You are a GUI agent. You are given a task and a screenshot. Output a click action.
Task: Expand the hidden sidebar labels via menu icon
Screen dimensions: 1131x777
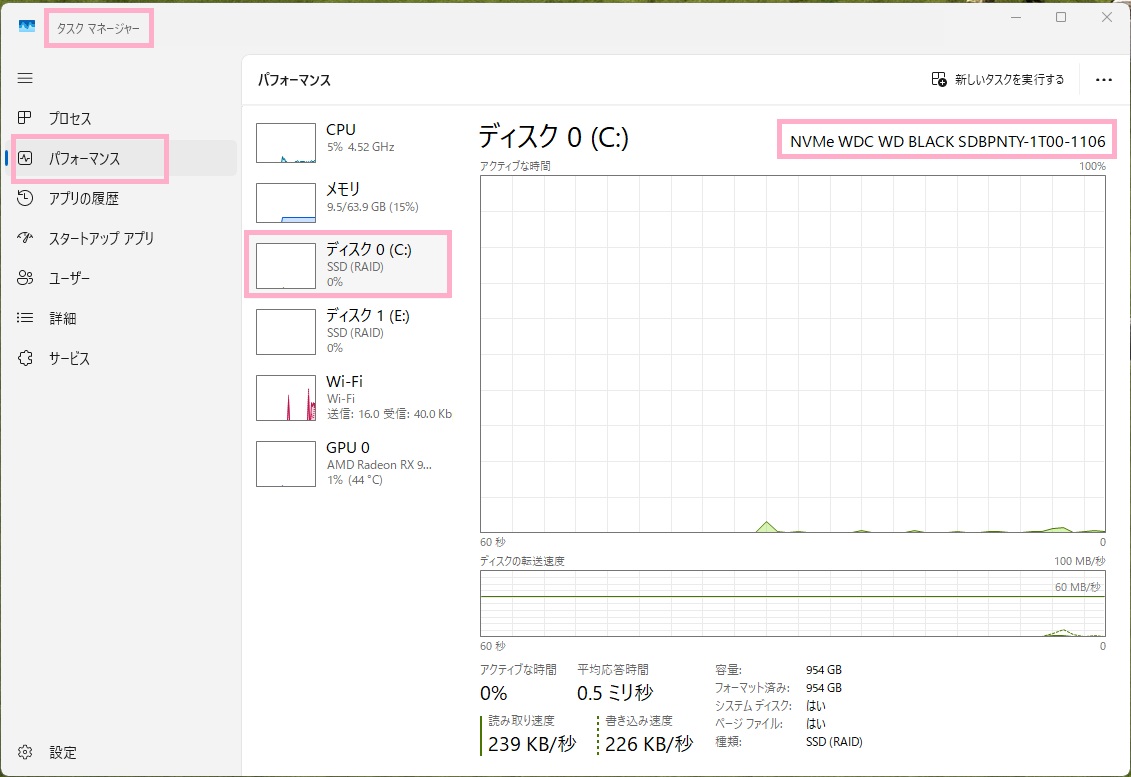(x=24, y=77)
